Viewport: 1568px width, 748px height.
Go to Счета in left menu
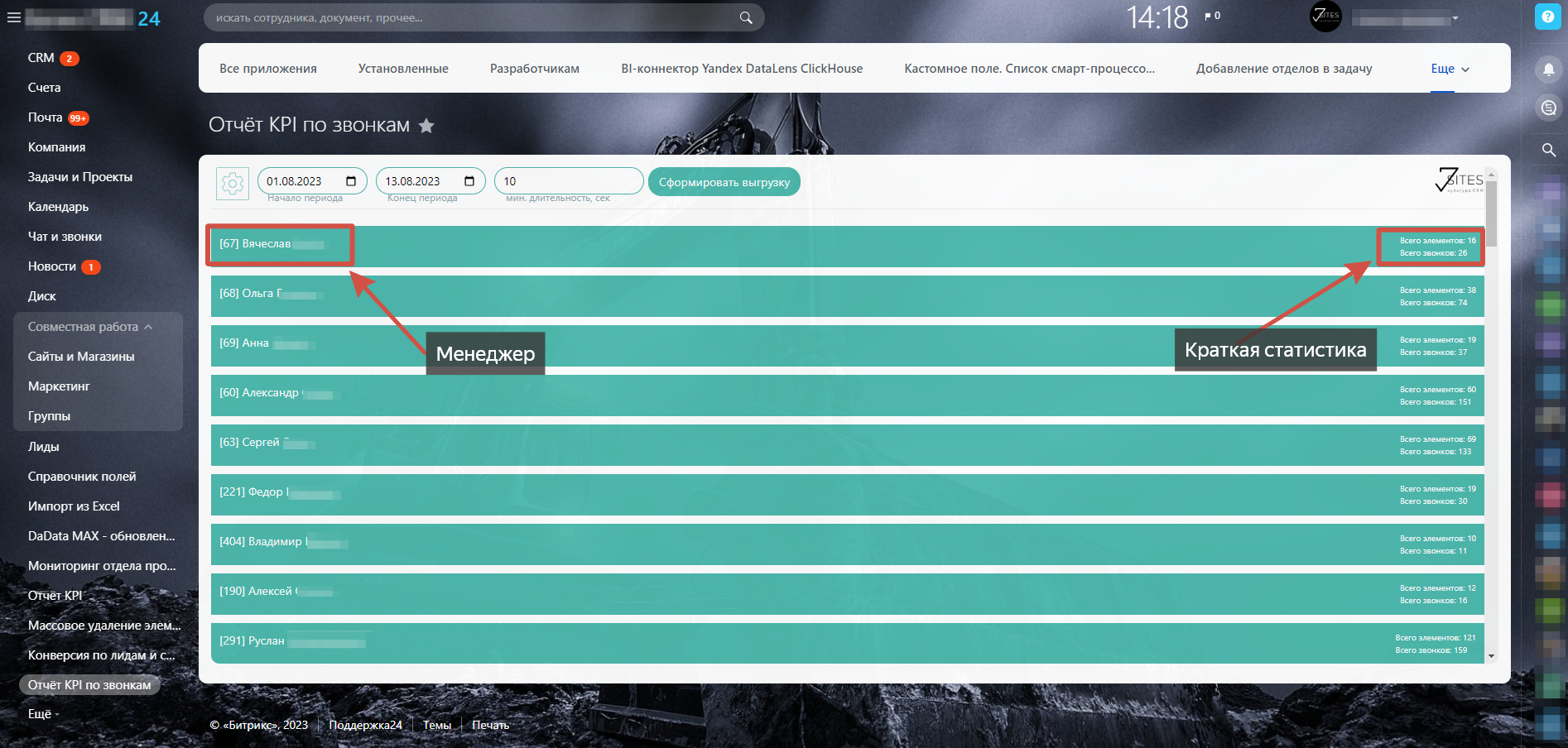[x=45, y=88]
